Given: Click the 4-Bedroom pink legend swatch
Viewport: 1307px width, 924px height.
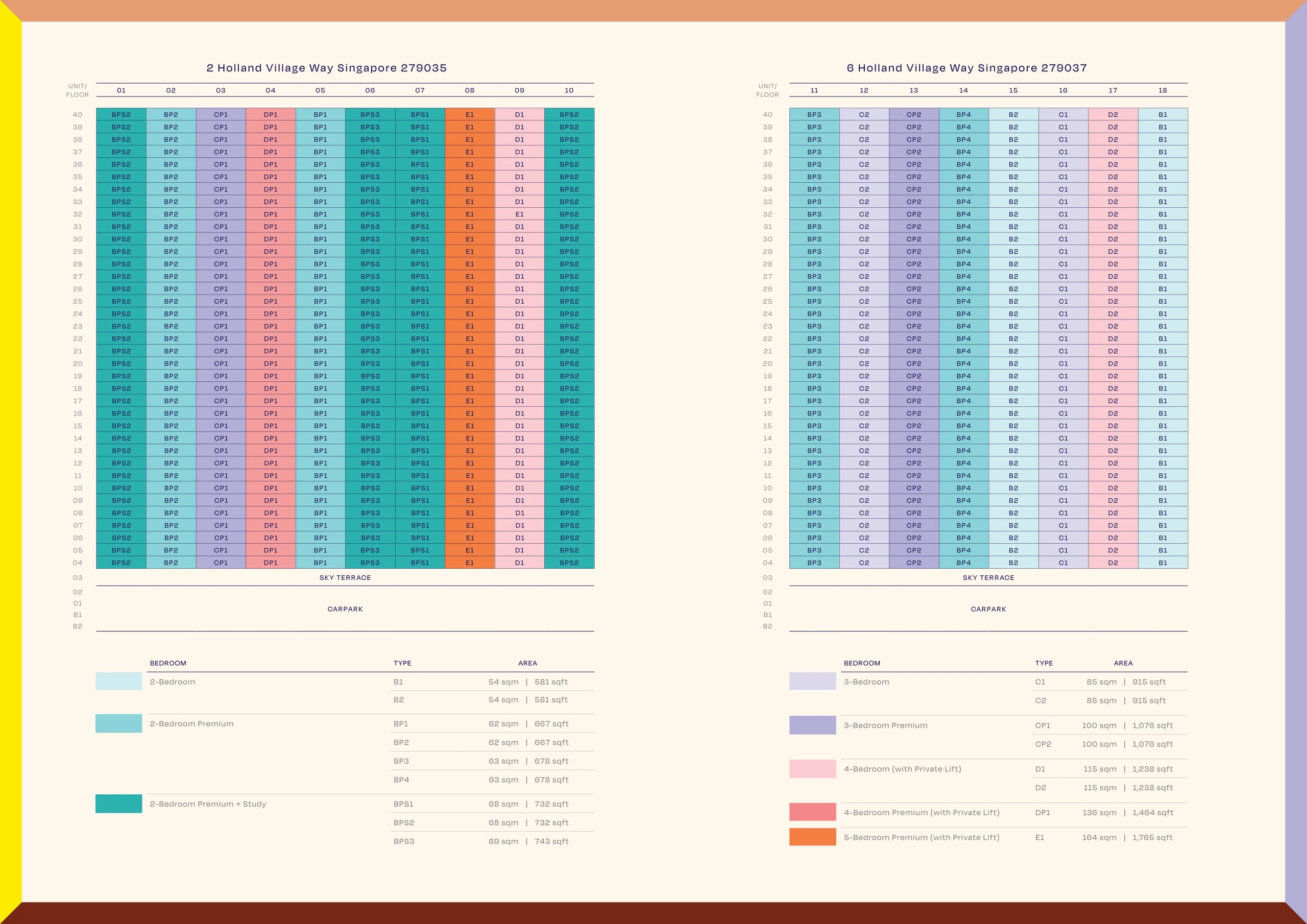Looking at the screenshot, I should coord(812,769).
